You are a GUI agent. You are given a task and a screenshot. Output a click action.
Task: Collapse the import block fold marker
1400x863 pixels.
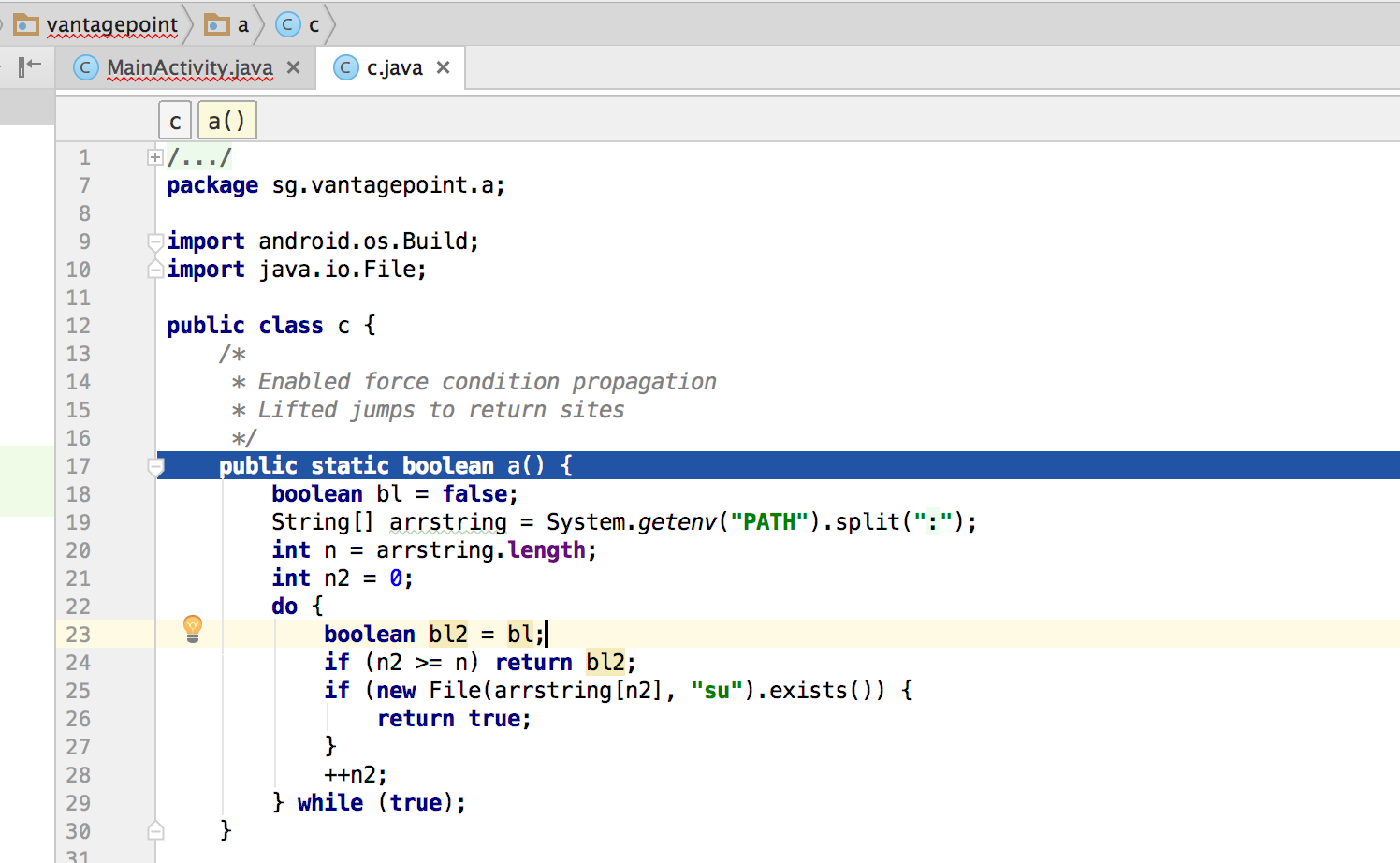click(155, 241)
